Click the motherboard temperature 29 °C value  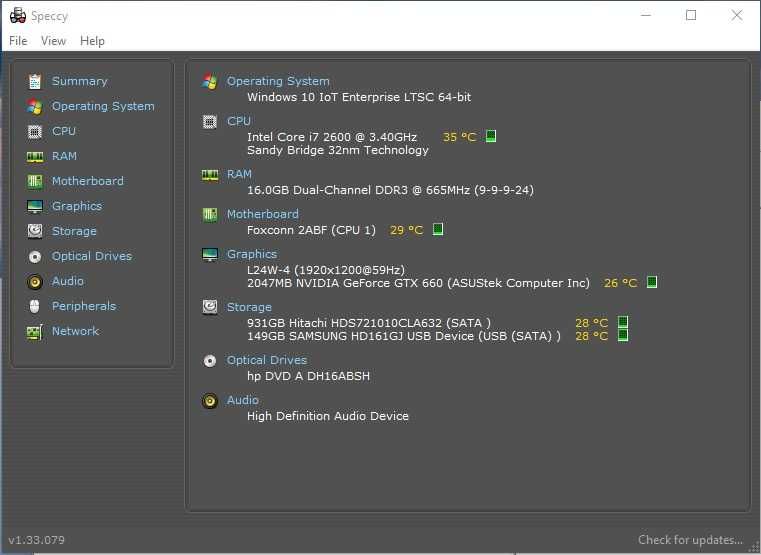(406, 230)
